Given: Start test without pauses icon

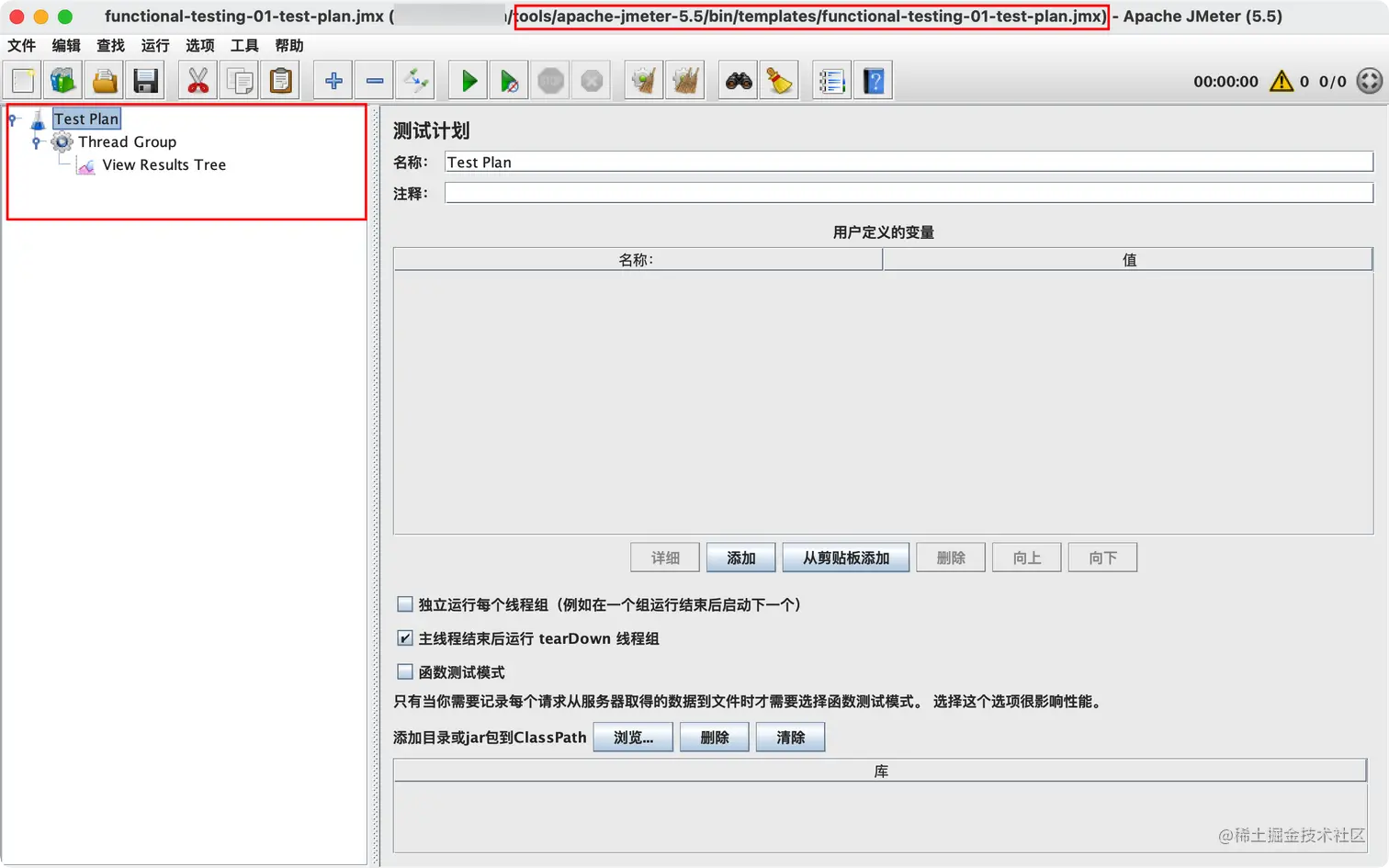Looking at the screenshot, I should click(x=509, y=81).
